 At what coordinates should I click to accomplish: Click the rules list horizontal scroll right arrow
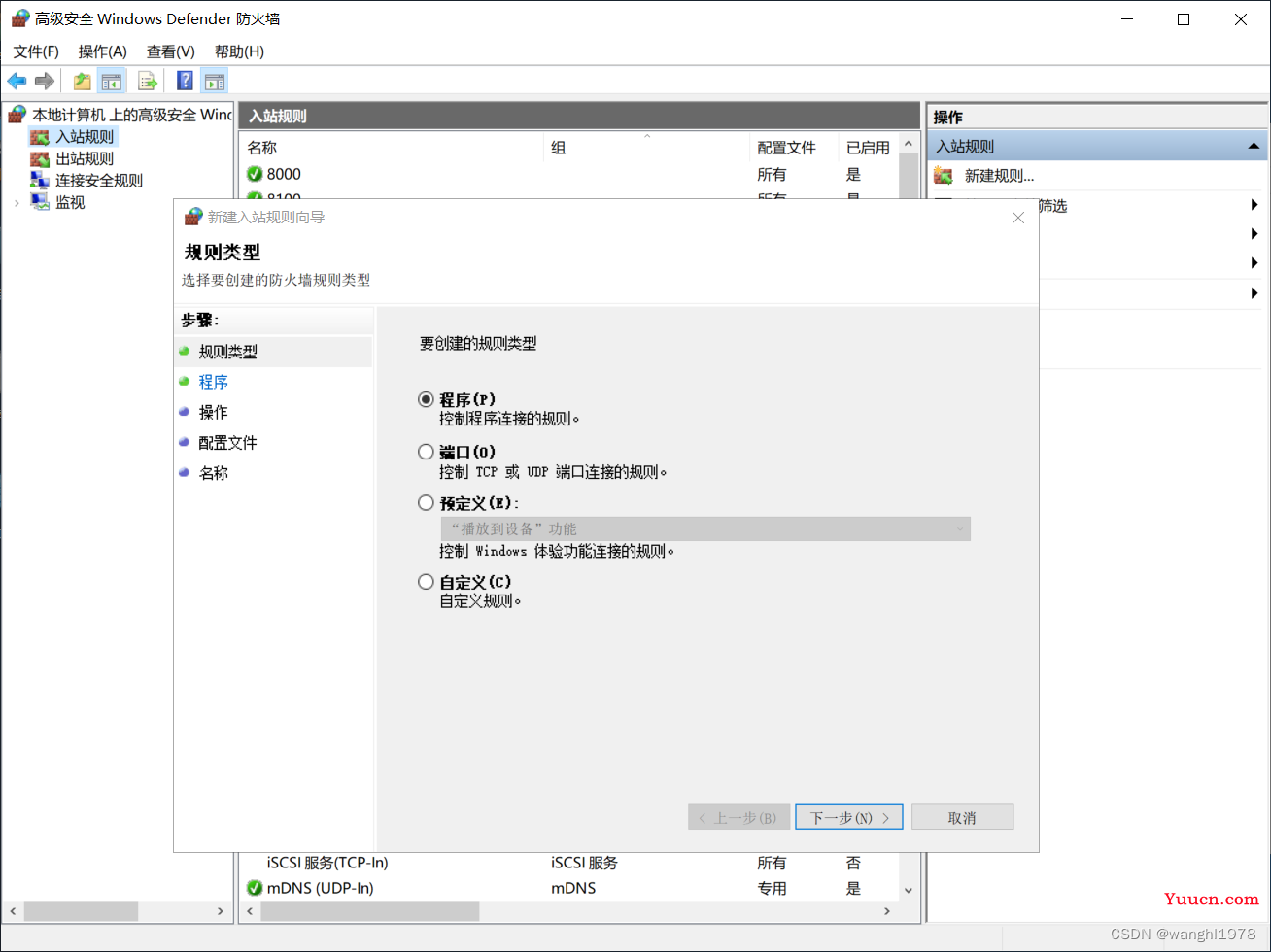887,911
